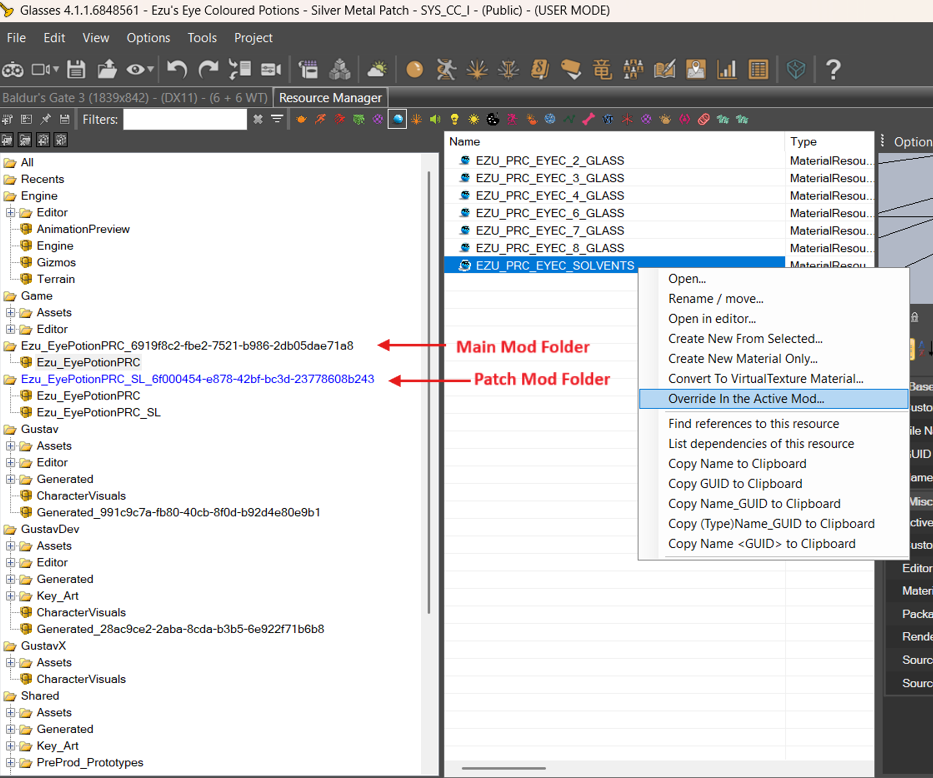Toggle the highlighted blue material filter
933x778 pixels.
397,118
